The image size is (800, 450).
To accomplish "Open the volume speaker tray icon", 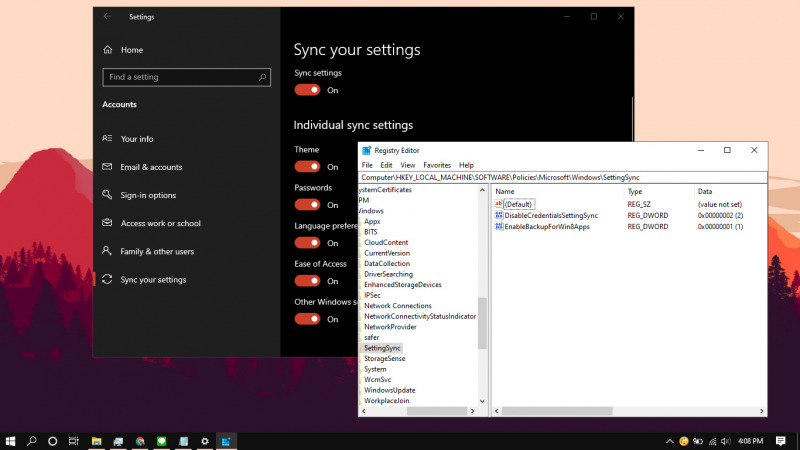I will 726,441.
